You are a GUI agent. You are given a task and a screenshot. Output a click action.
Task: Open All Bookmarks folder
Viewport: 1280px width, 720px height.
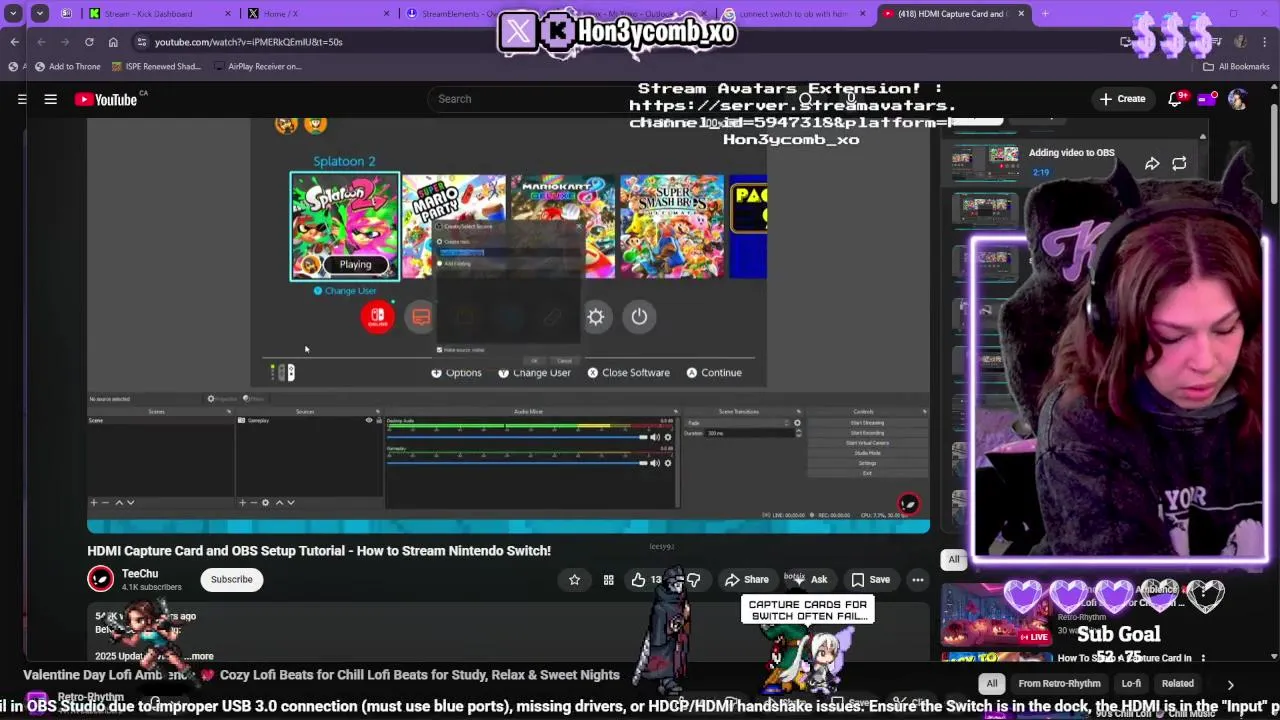(x=1236, y=66)
